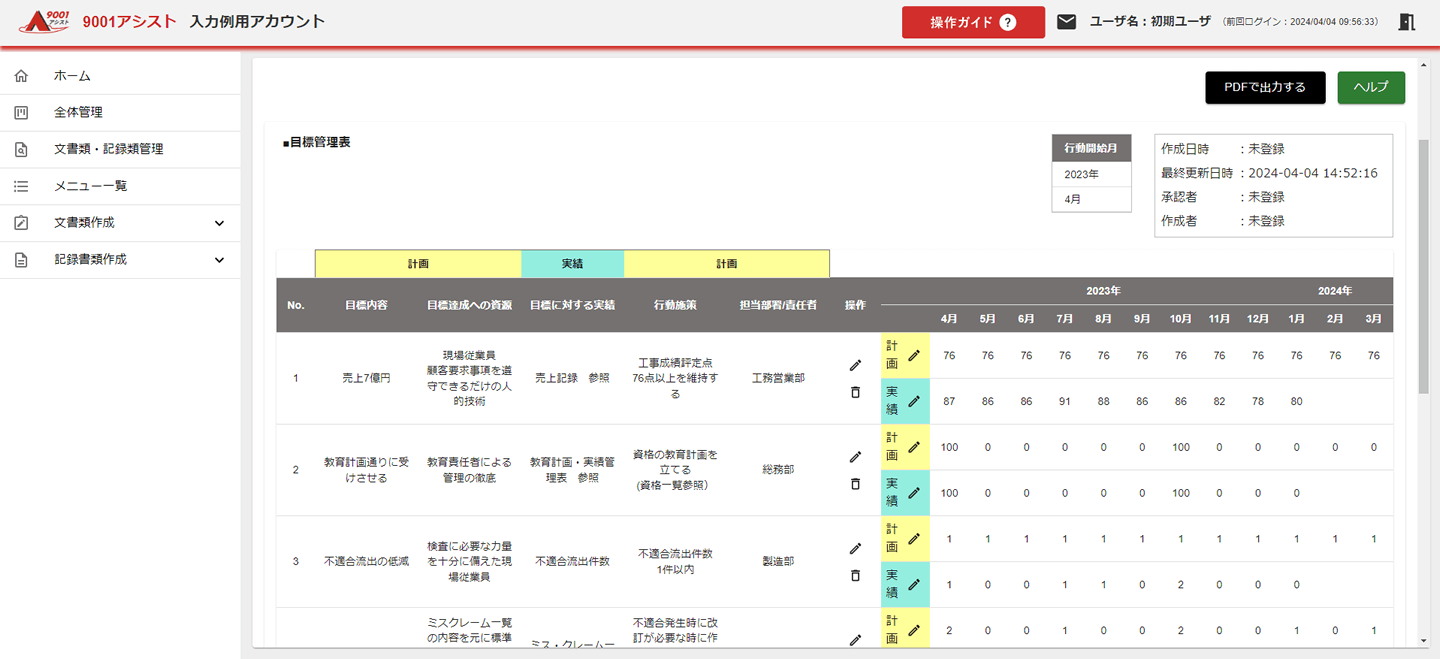This screenshot has height=659, width=1440.
Task: Click the メニュー一覧 list icon
Action: 22,186
